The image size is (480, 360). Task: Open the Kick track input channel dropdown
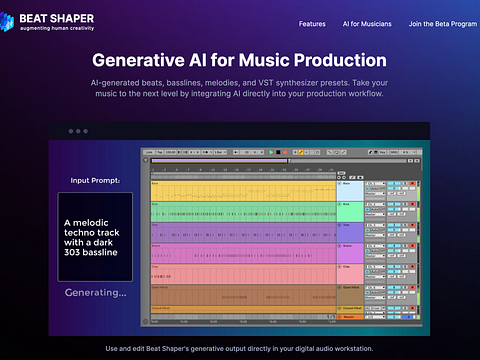(x=375, y=204)
